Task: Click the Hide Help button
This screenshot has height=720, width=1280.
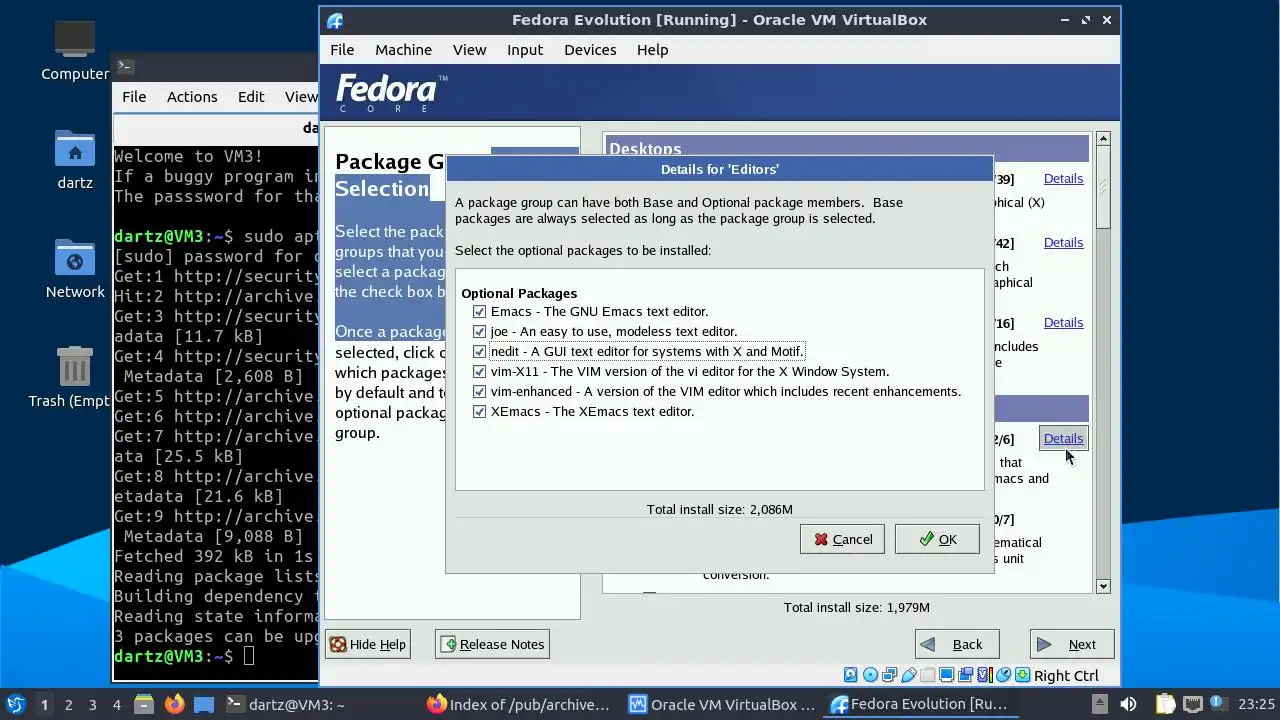Action: click(x=368, y=644)
